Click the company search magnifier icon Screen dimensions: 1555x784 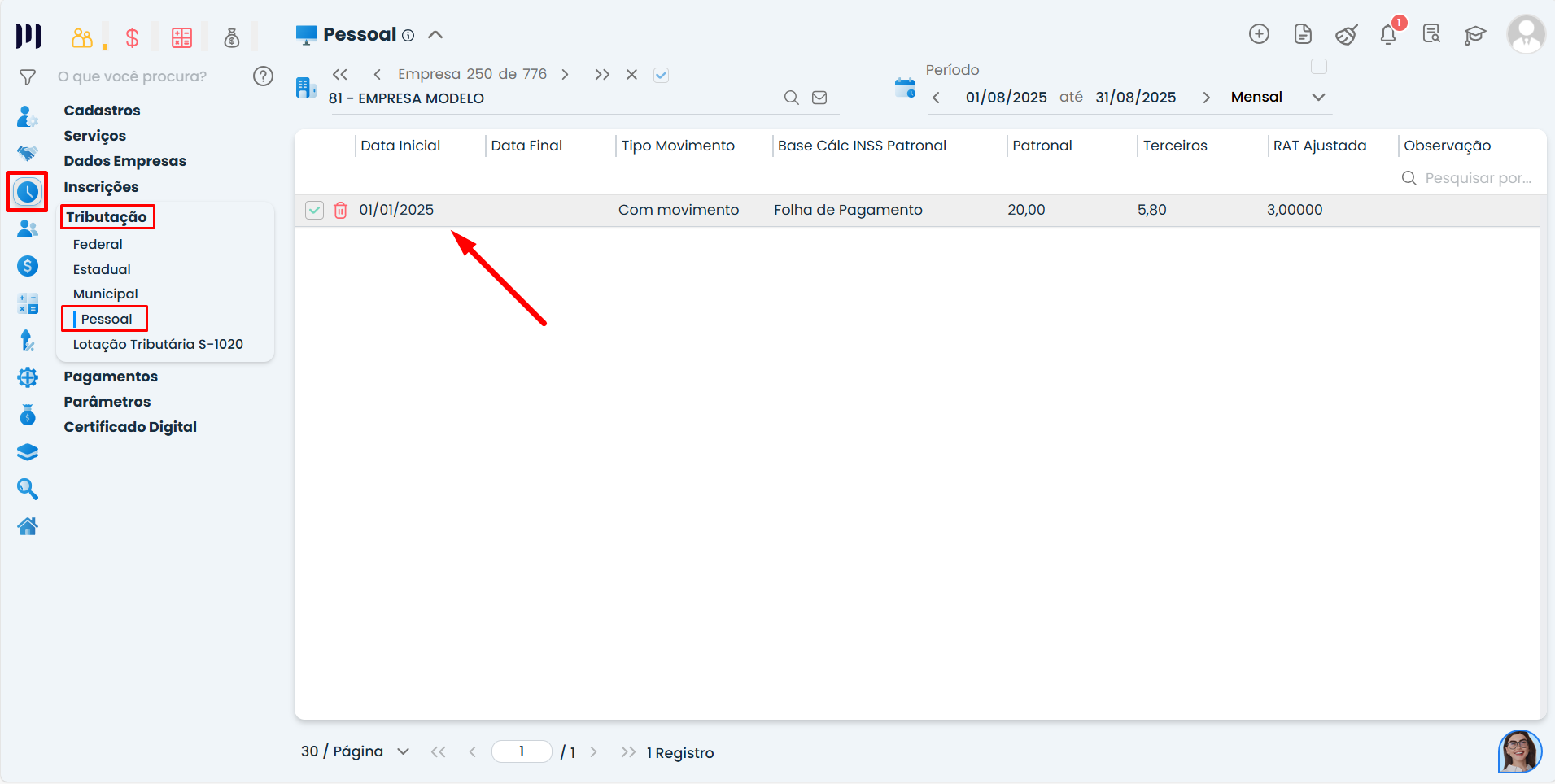coord(791,98)
